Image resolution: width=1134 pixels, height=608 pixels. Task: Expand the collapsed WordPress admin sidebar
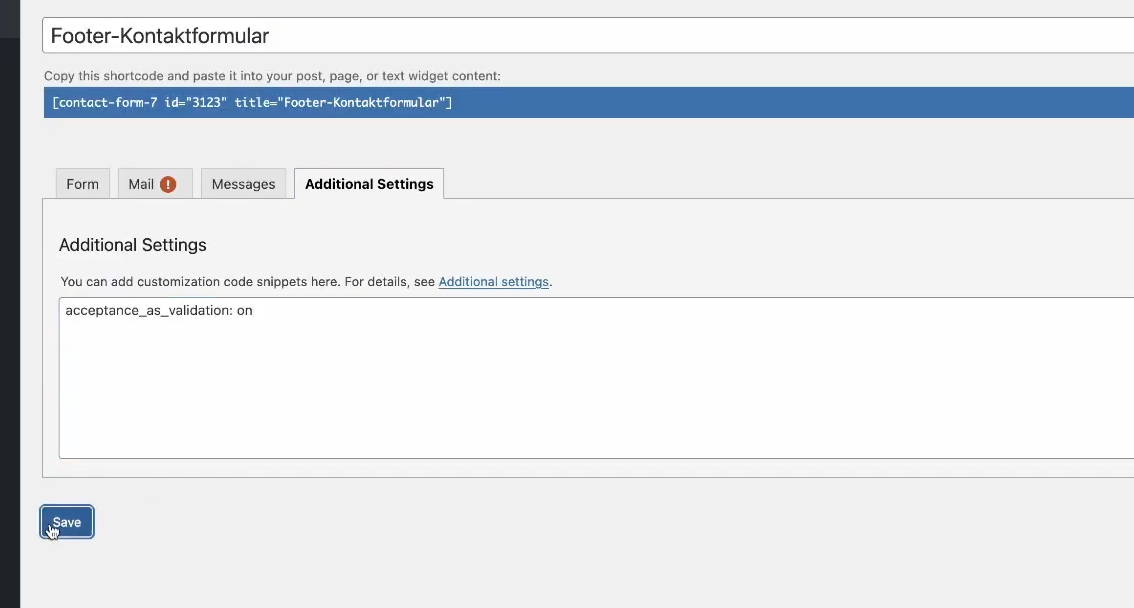(10, 300)
